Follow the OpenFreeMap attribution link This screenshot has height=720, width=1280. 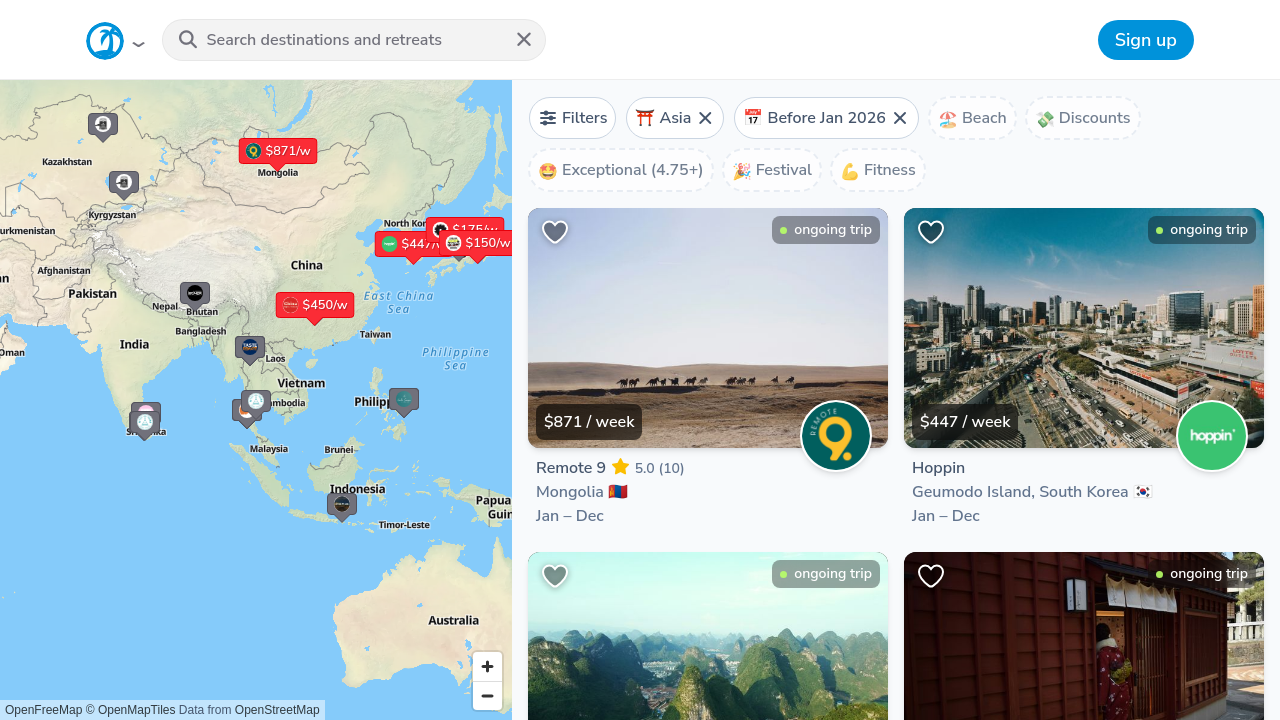pos(44,710)
